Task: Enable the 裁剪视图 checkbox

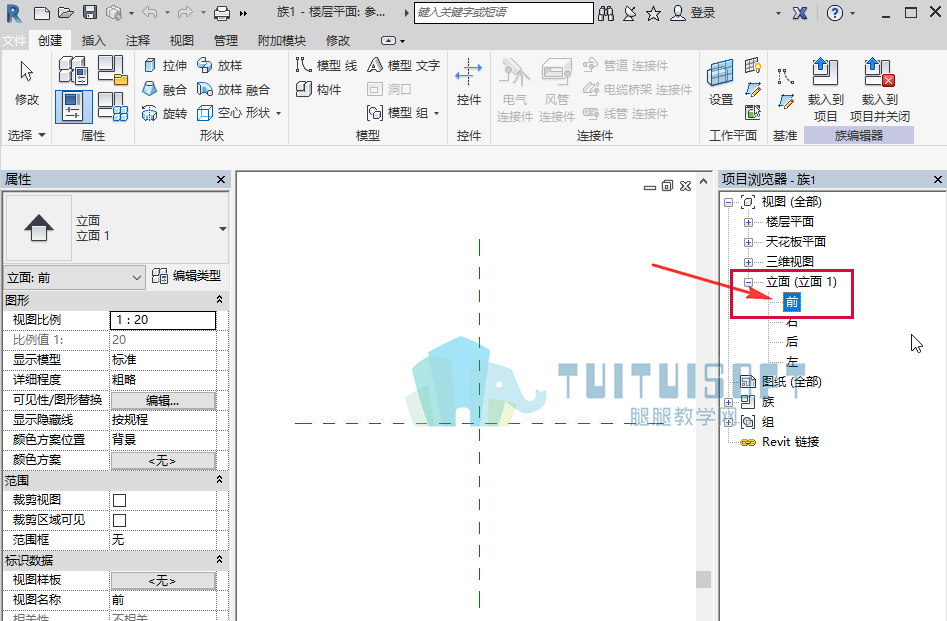Action: tap(120, 500)
